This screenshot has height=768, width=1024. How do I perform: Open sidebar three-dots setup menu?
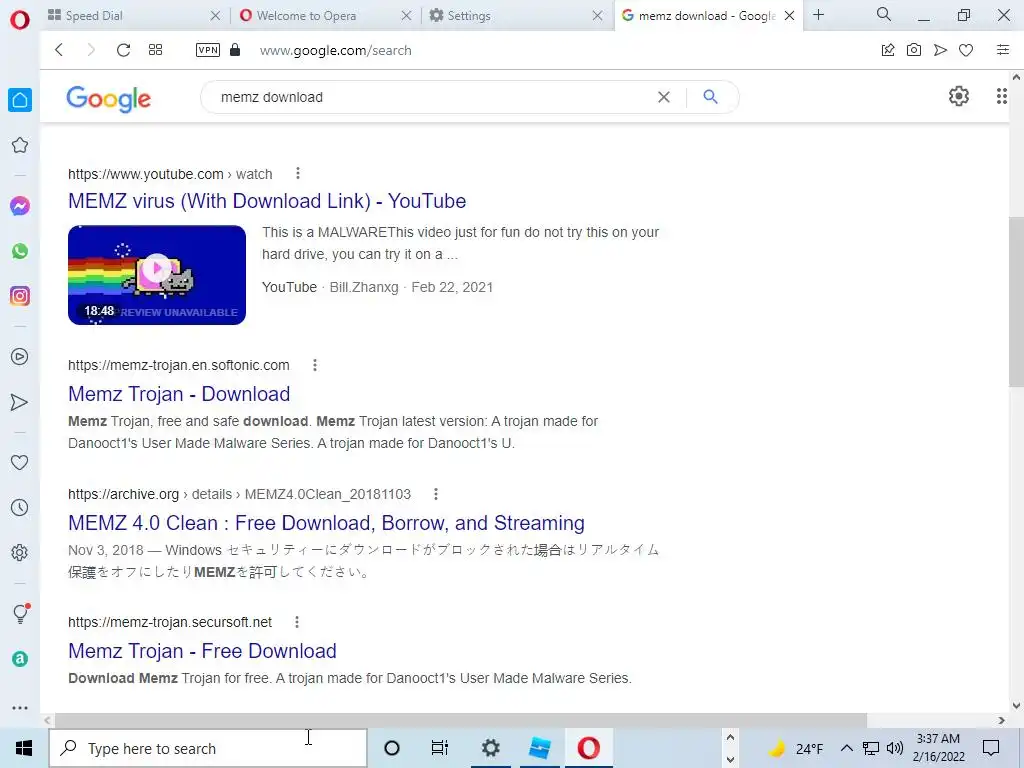[20, 708]
